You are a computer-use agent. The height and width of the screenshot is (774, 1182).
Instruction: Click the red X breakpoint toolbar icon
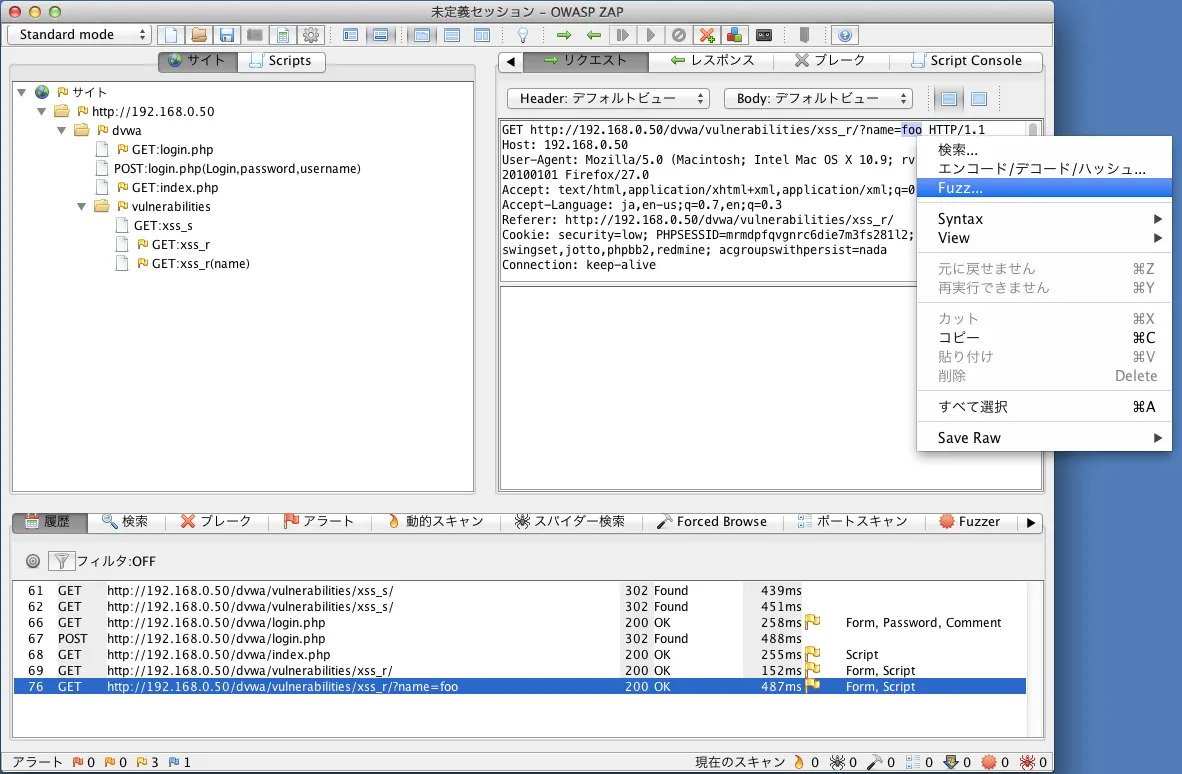pyautogui.click(x=707, y=35)
